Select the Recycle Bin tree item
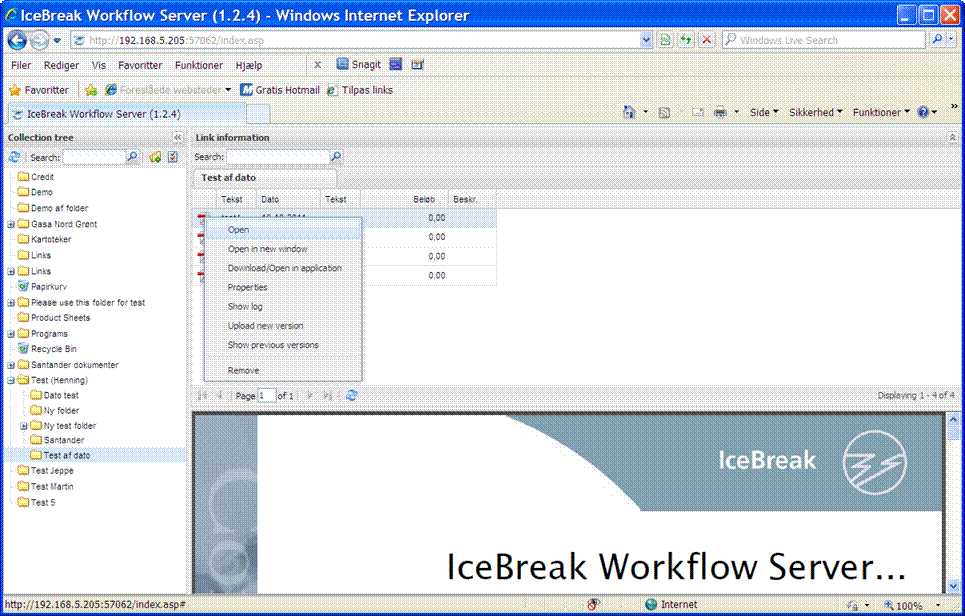This screenshot has height=616, width=965. click(x=47, y=349)
